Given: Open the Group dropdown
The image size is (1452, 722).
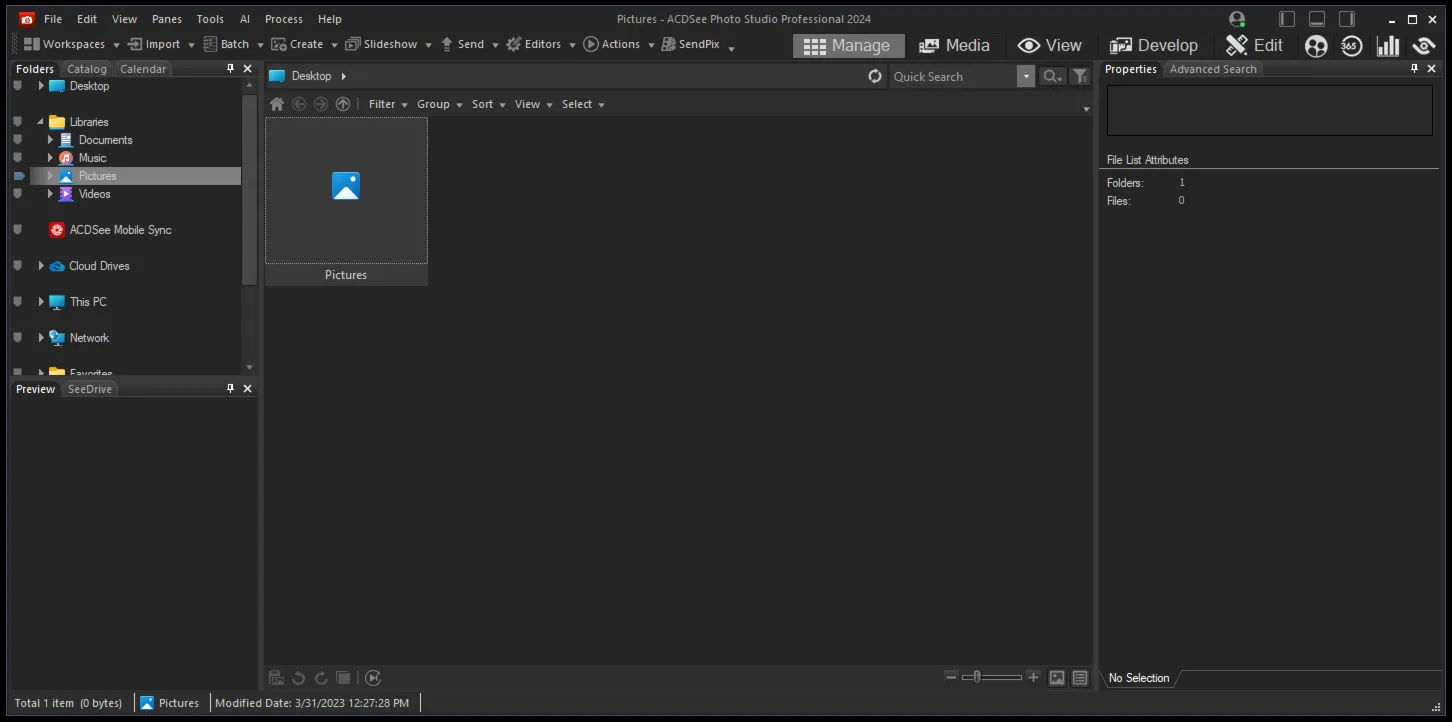Looking at the screenshot, I should 440,104.
